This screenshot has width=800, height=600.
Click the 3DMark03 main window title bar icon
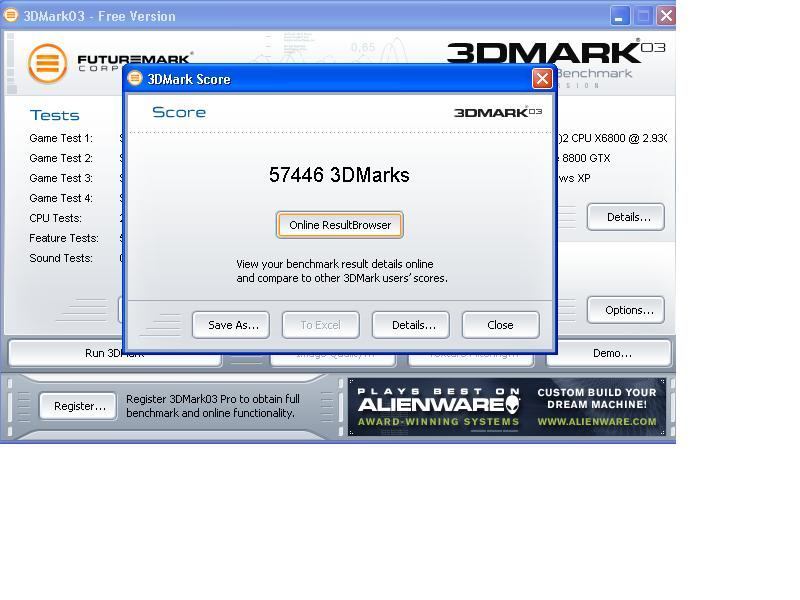coord(10,15)
